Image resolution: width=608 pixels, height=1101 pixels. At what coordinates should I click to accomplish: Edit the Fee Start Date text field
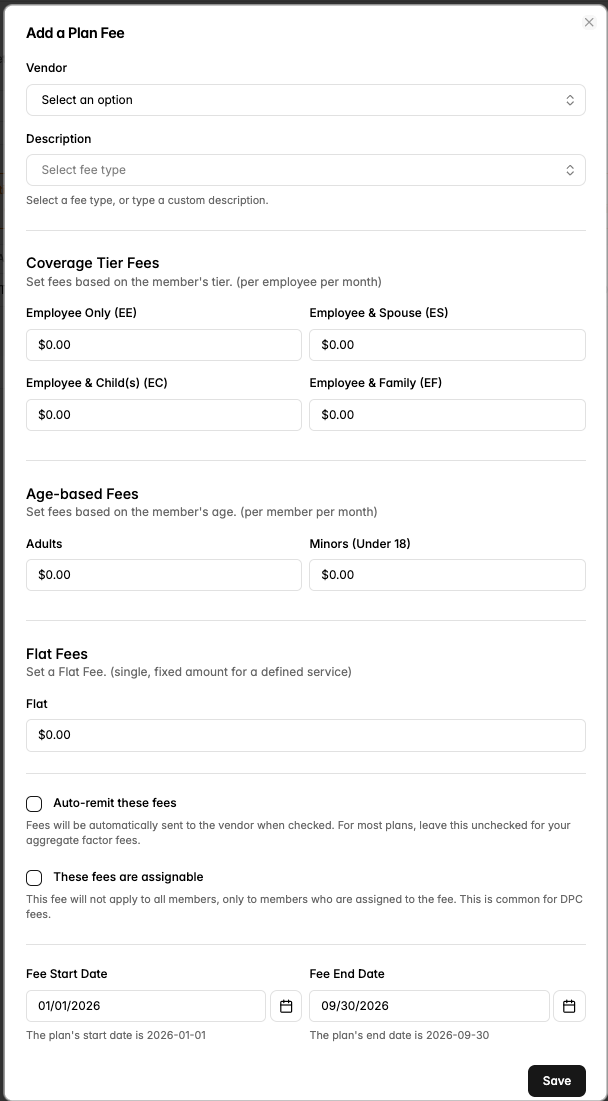pos(146,1006)
